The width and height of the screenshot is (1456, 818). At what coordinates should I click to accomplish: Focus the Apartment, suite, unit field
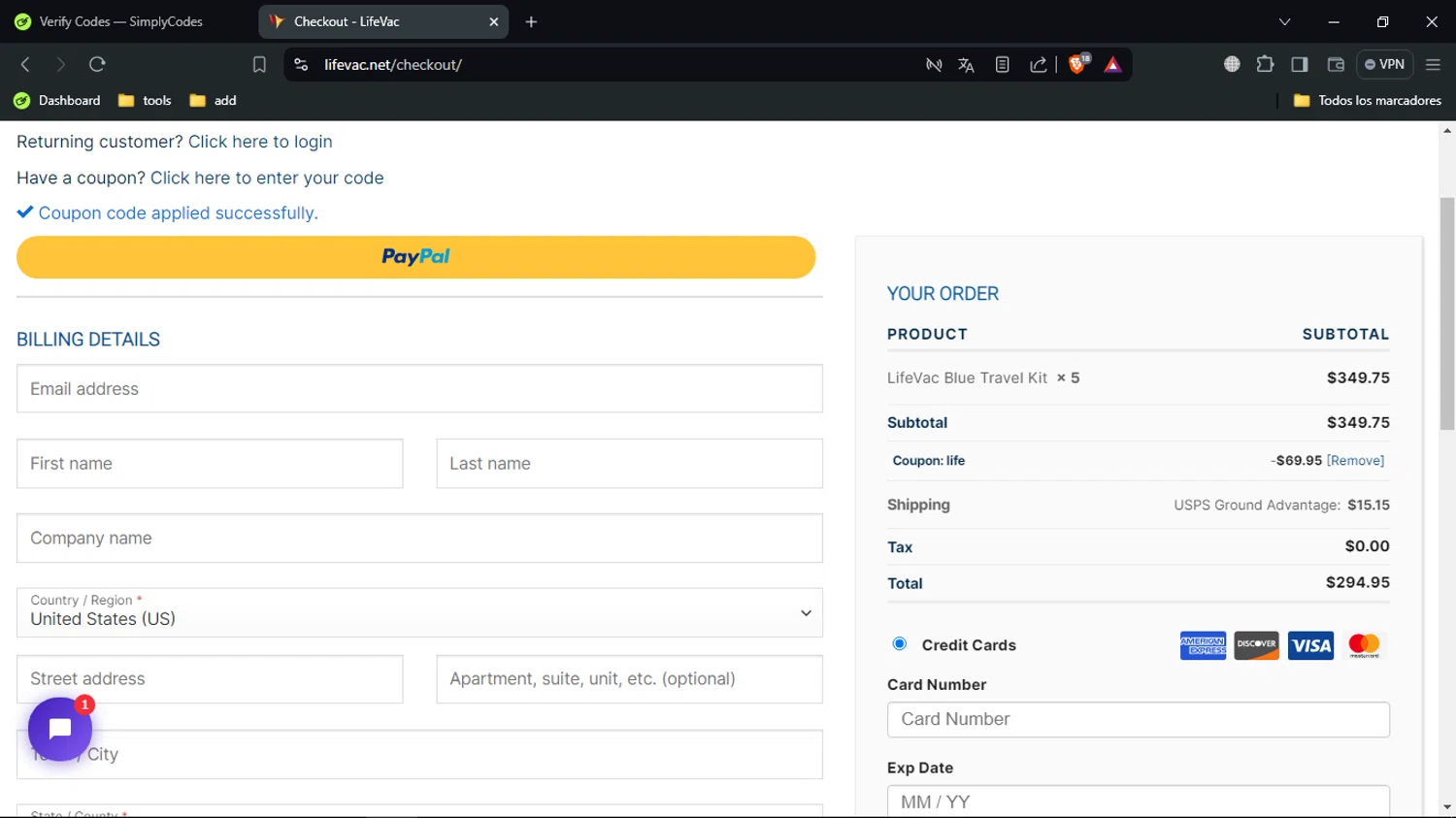point(629,679)
